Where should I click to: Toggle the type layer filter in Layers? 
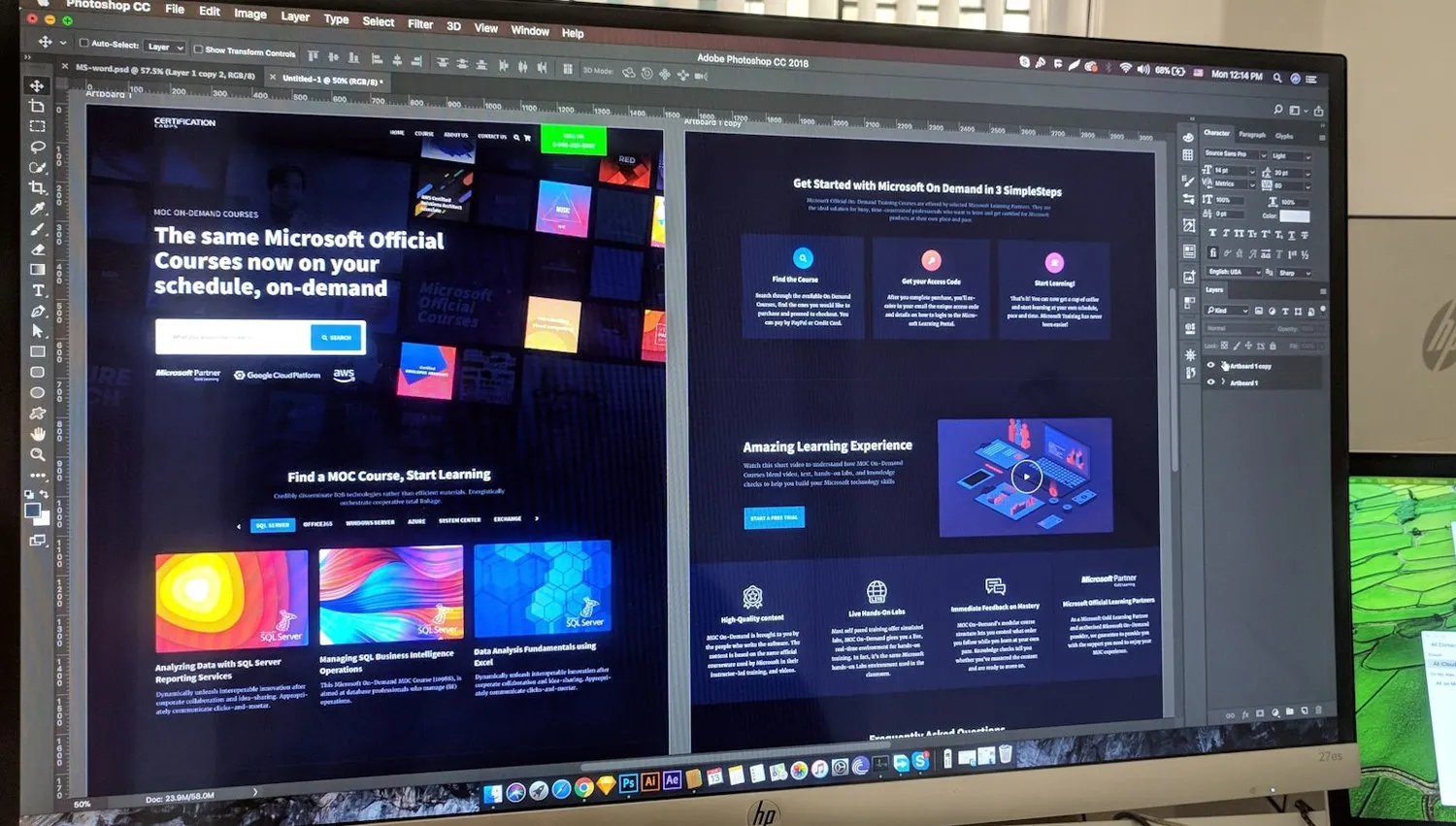coord(1285,312)
